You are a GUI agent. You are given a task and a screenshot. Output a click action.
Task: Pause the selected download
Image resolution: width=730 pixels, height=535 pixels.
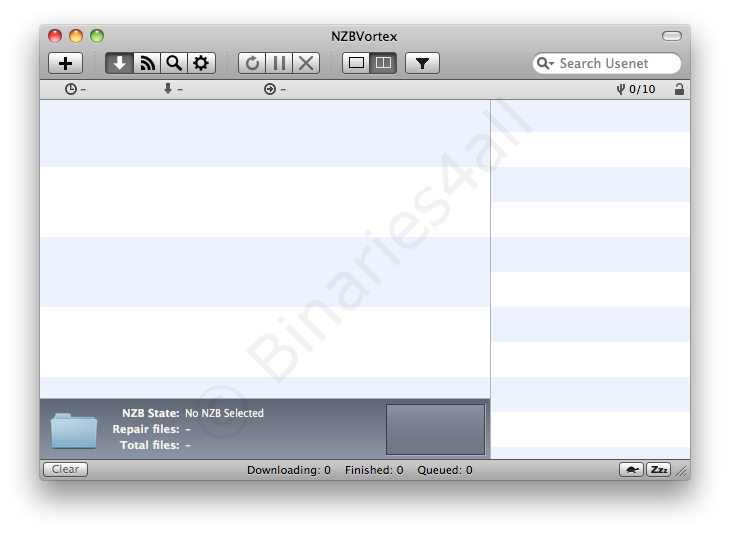click(279, 63)
